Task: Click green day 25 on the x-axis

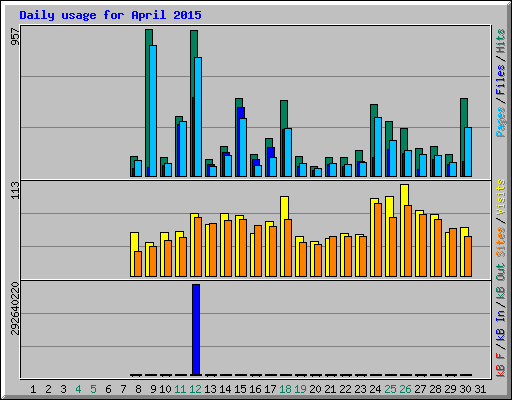Action: coord(390,389)
